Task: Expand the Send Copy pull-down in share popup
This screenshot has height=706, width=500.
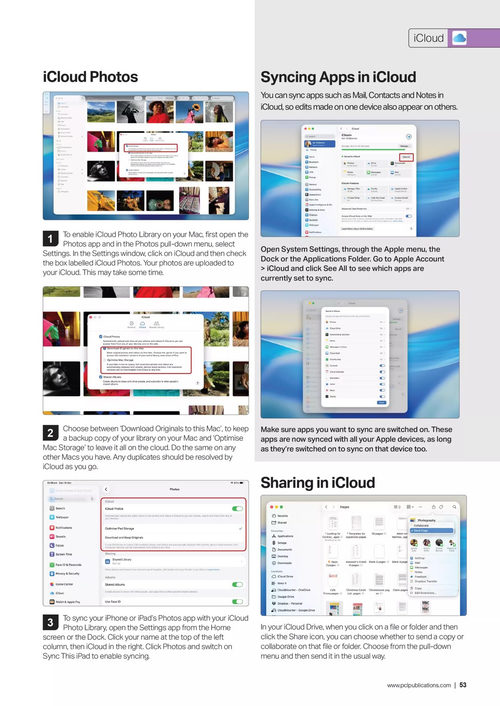Action: [x=432, y=530]
